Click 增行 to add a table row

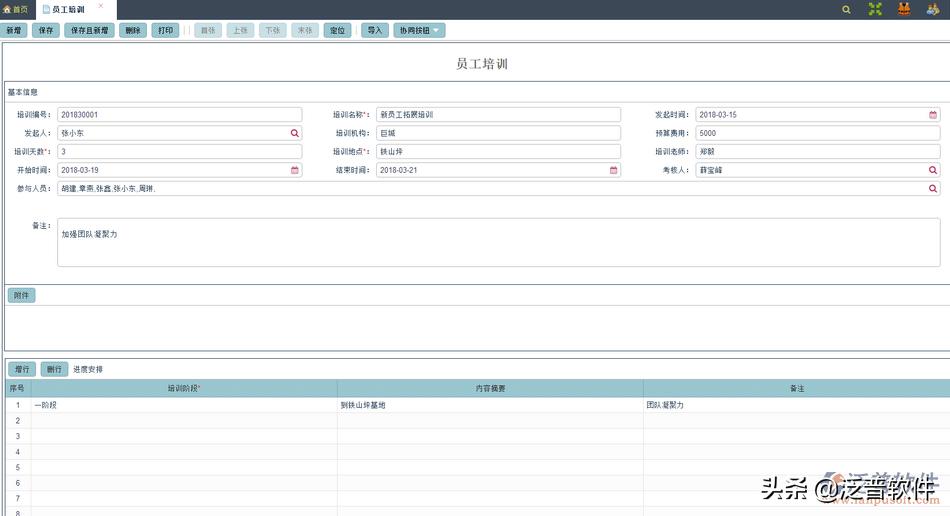pyautogui.click(x=22, y=369)
